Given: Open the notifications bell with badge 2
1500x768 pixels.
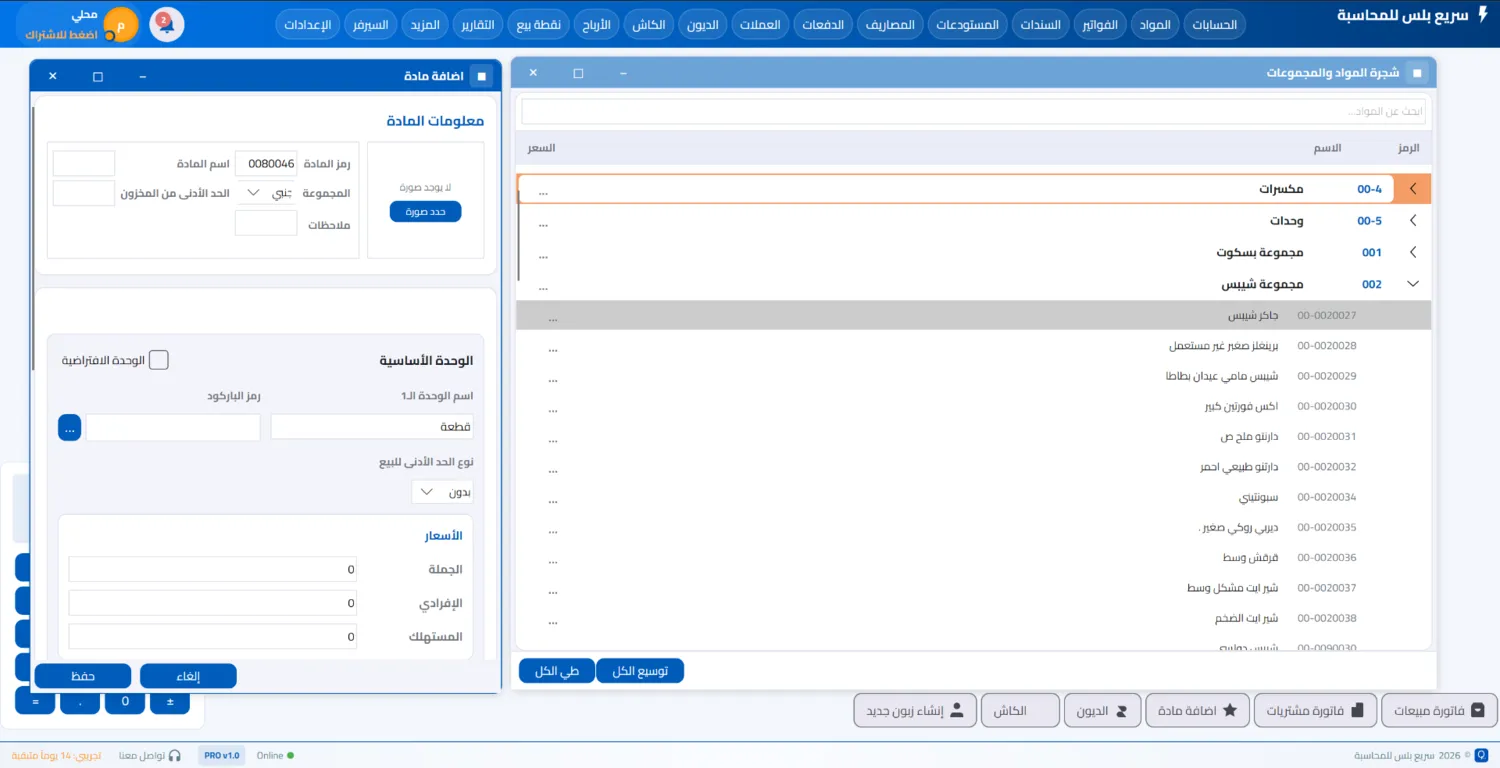Looking at the screenshot, I should coord(167,24).
